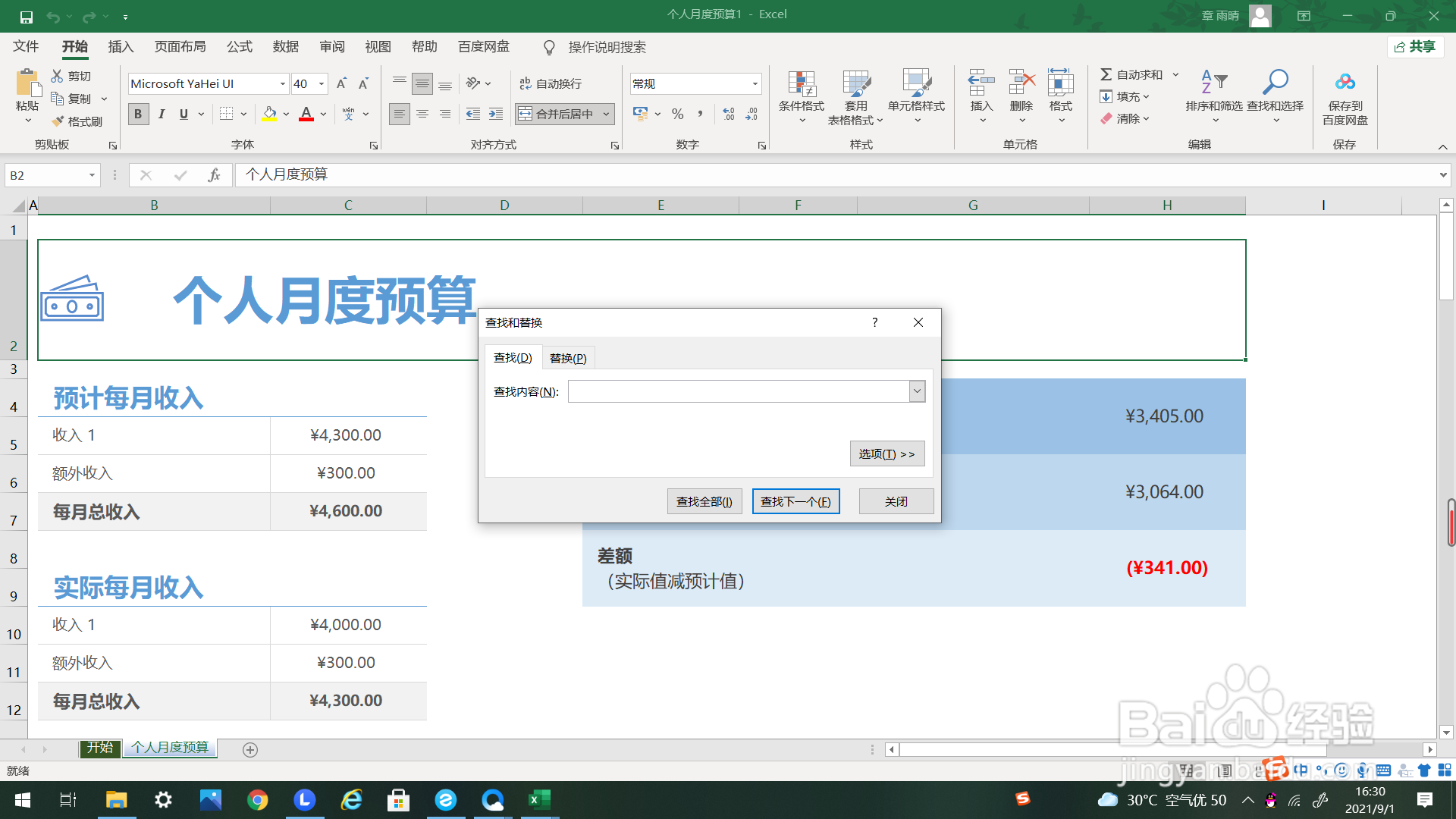Image resolution: width=1456 pixels, height=819 pixels.
Task: Open the number format dropdown
Action: click(x=755, y=83)
